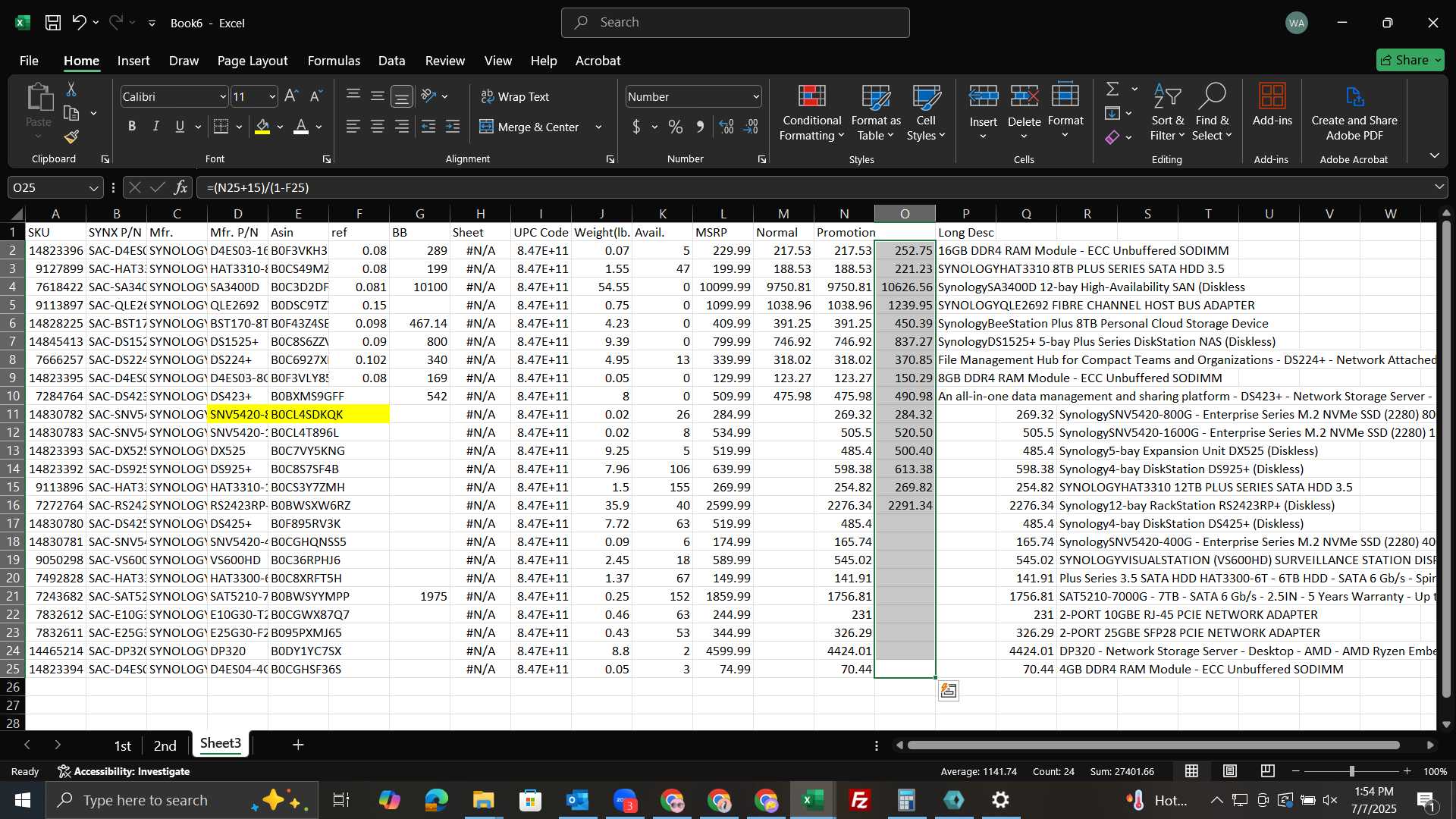
Task: Click the Increase Indent icon
Action: click(453, 127)
